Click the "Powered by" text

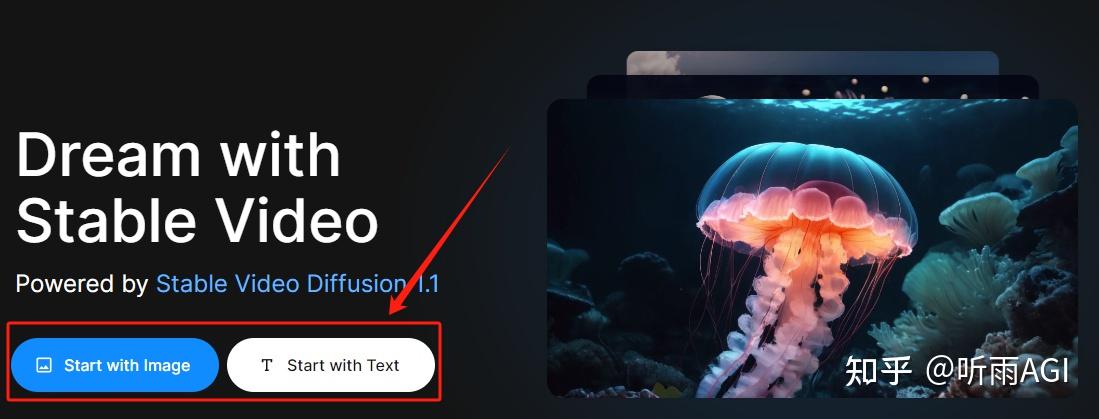82,284
